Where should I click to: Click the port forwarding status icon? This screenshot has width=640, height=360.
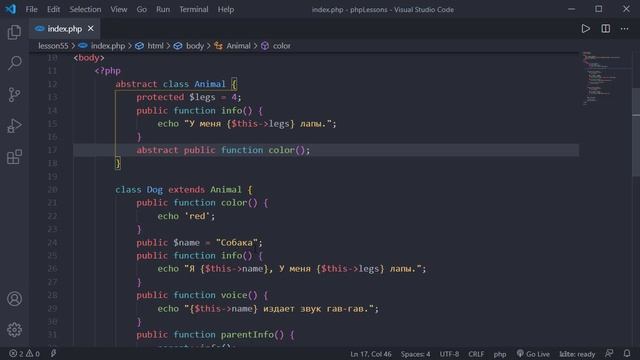53,353
